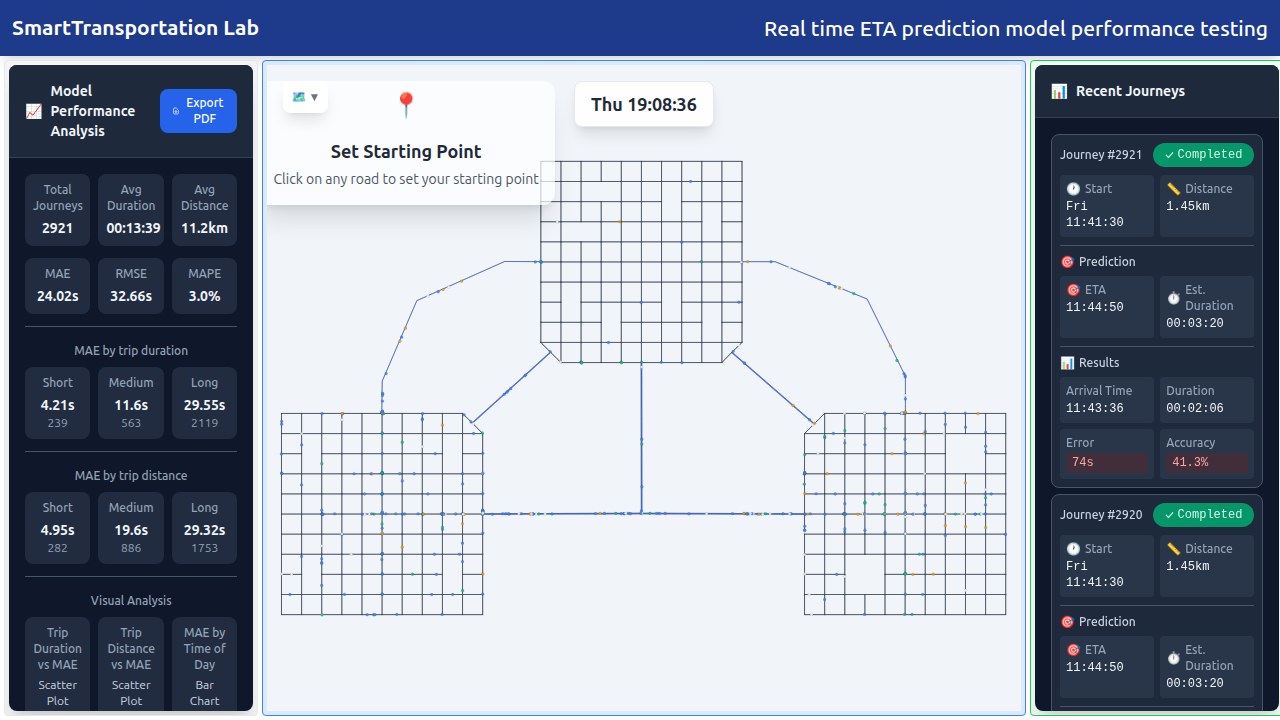Click the SmartTransportation Lab title
The image size is (1280, 720).
click(x=135, y=28)
